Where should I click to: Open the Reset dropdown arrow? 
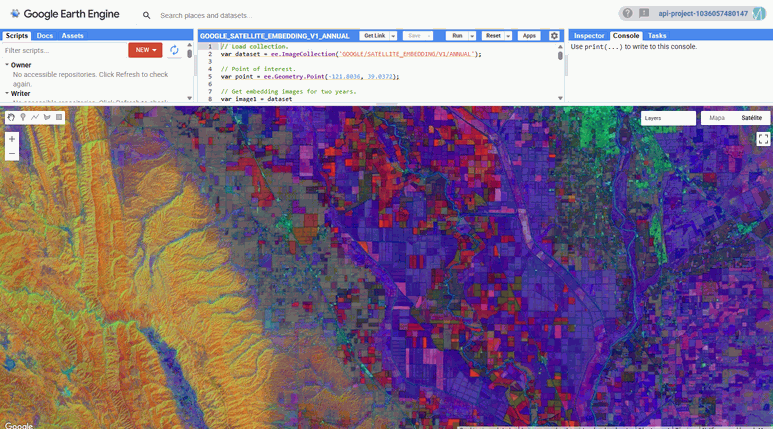508,36
